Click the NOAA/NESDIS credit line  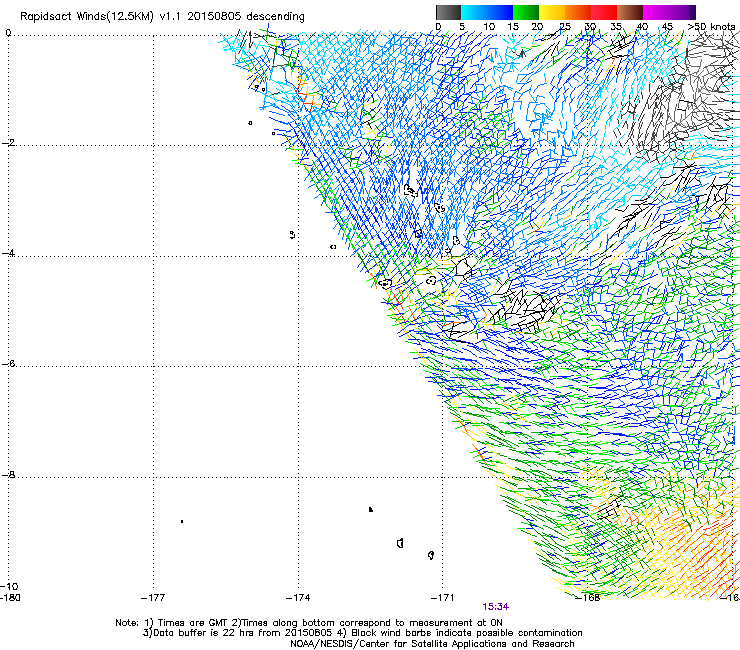[x=432, y=644]
